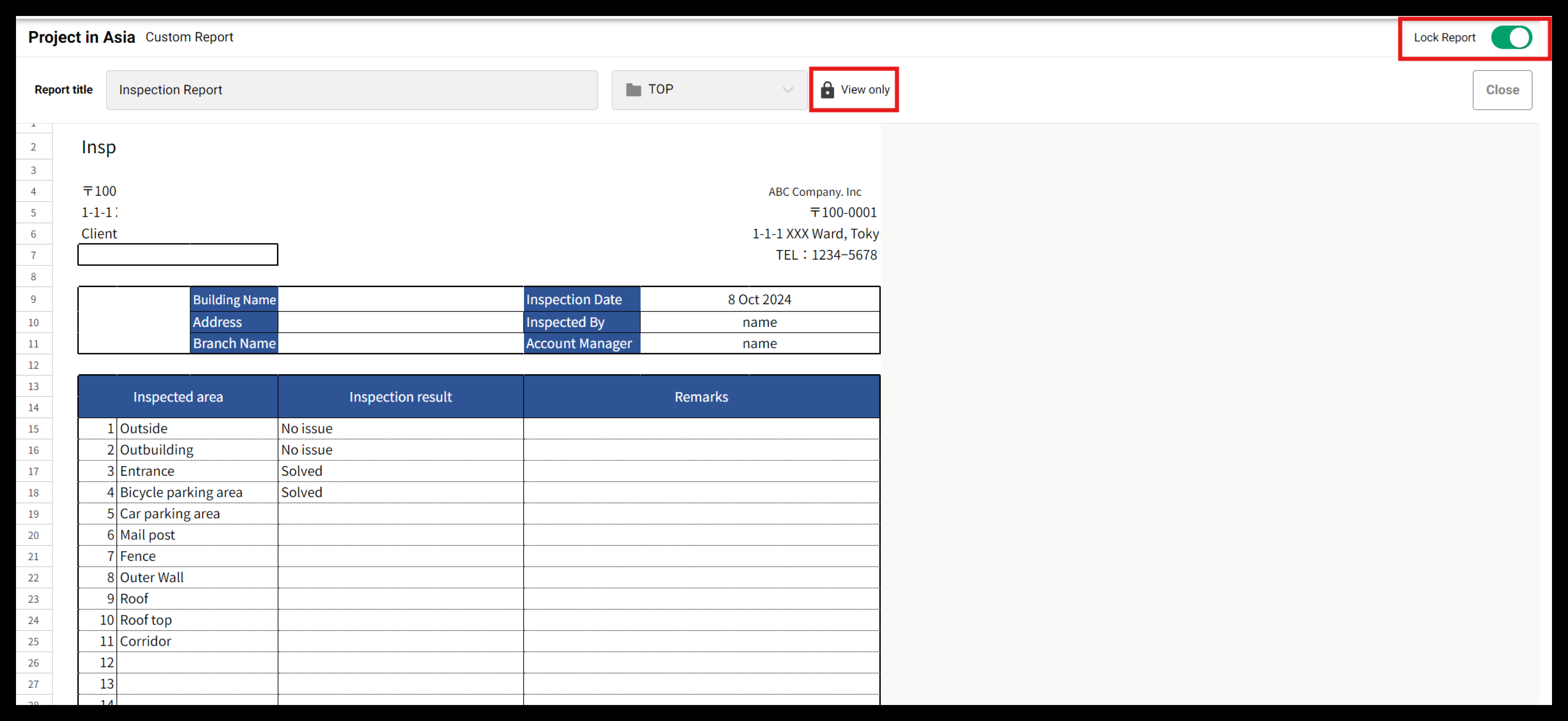Click the empty Client name box
This screenshot has width=1568, height=721.
178,254
